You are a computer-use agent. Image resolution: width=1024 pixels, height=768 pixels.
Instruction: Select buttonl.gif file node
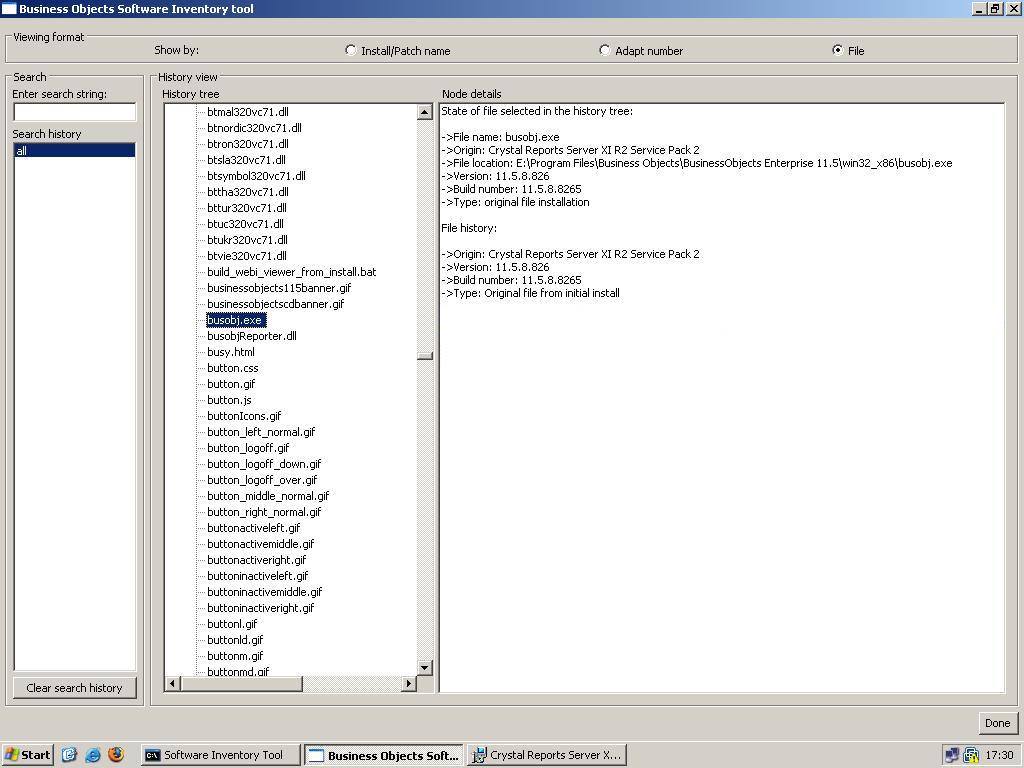tap(232, 624)
